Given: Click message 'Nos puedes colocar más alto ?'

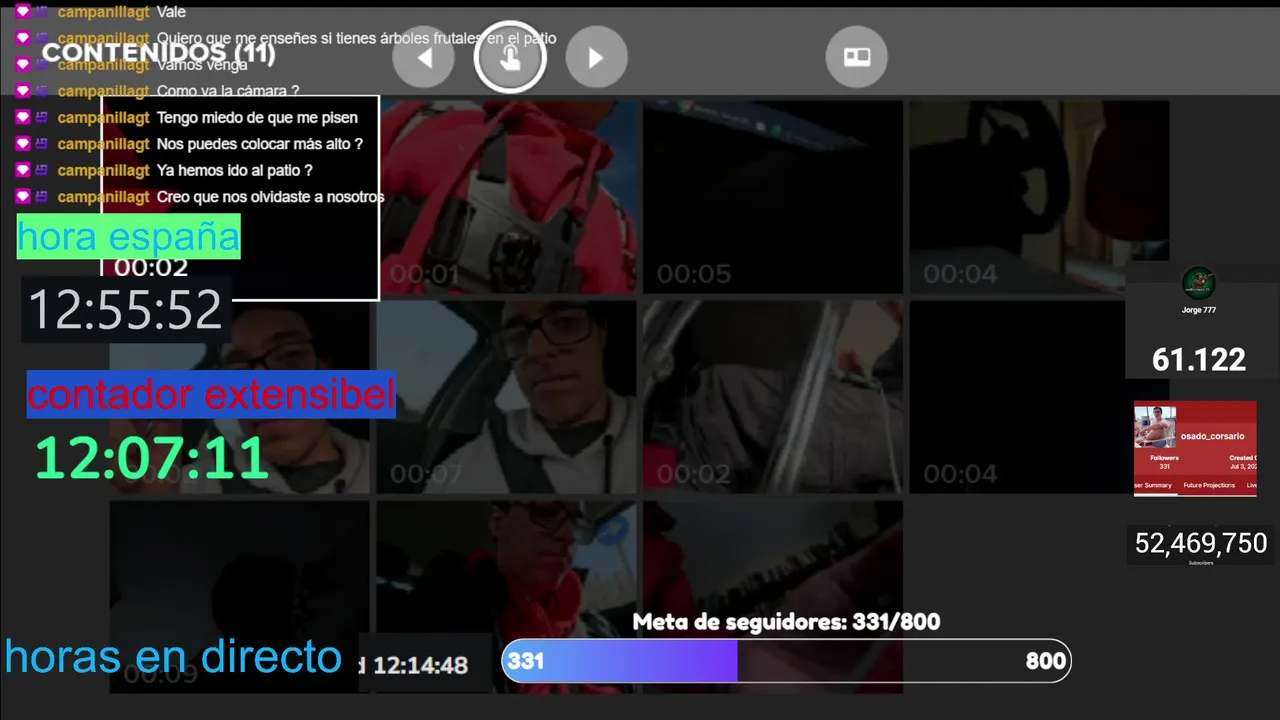Looking at the screenshot, I should pyautogui.click(x=260, y=144).
